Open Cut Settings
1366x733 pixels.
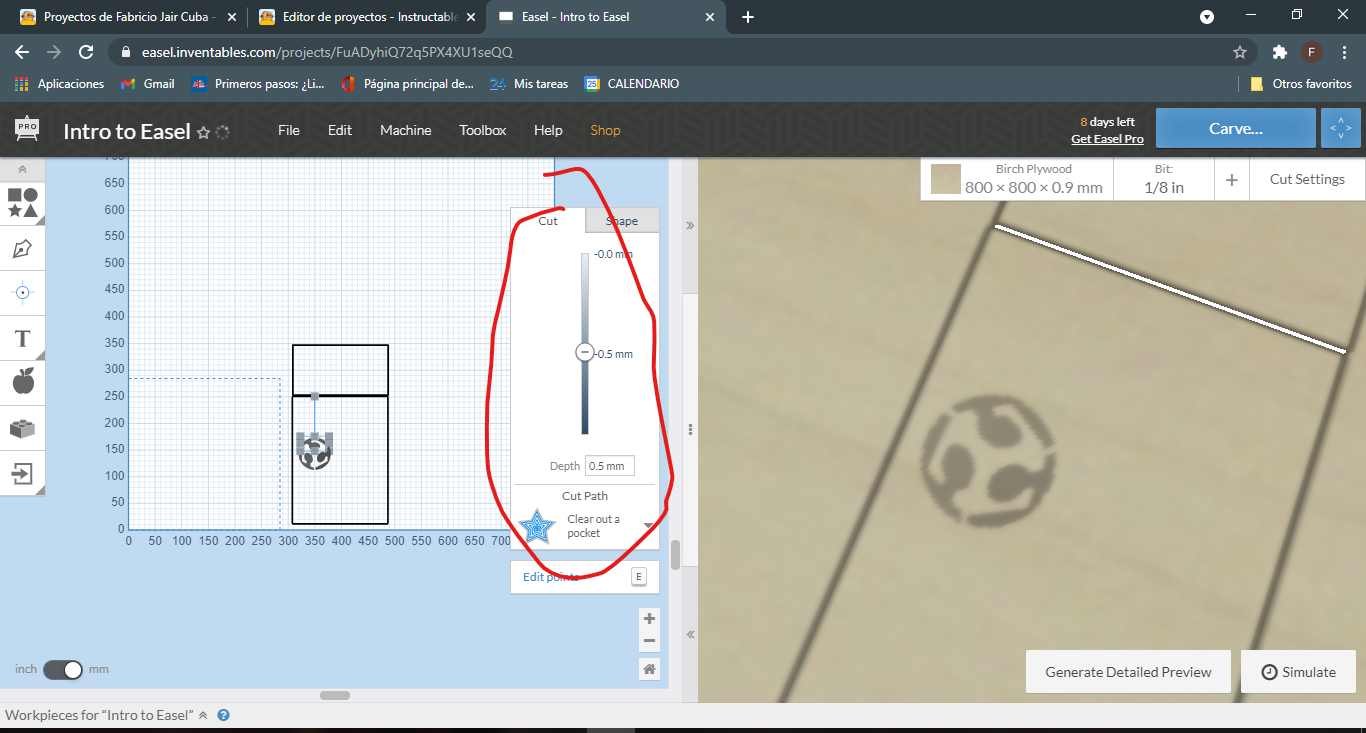click(x=1307, y=179)
